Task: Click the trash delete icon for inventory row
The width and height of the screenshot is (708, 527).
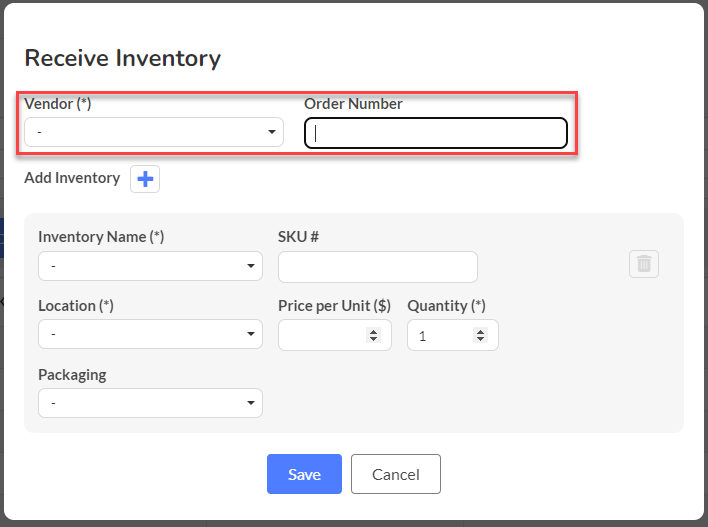Action: click(x=644, y=264)
